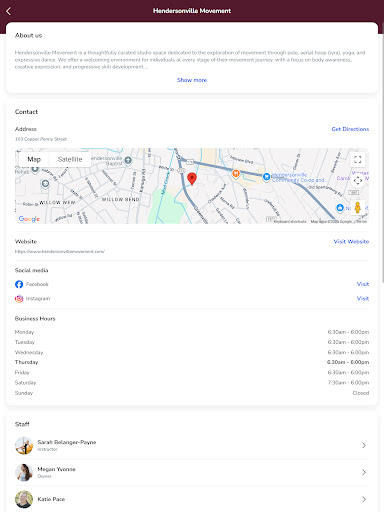The image size is (384, 512).
Task: Go back using the header arrow
Action: click(x=8, y=11)
